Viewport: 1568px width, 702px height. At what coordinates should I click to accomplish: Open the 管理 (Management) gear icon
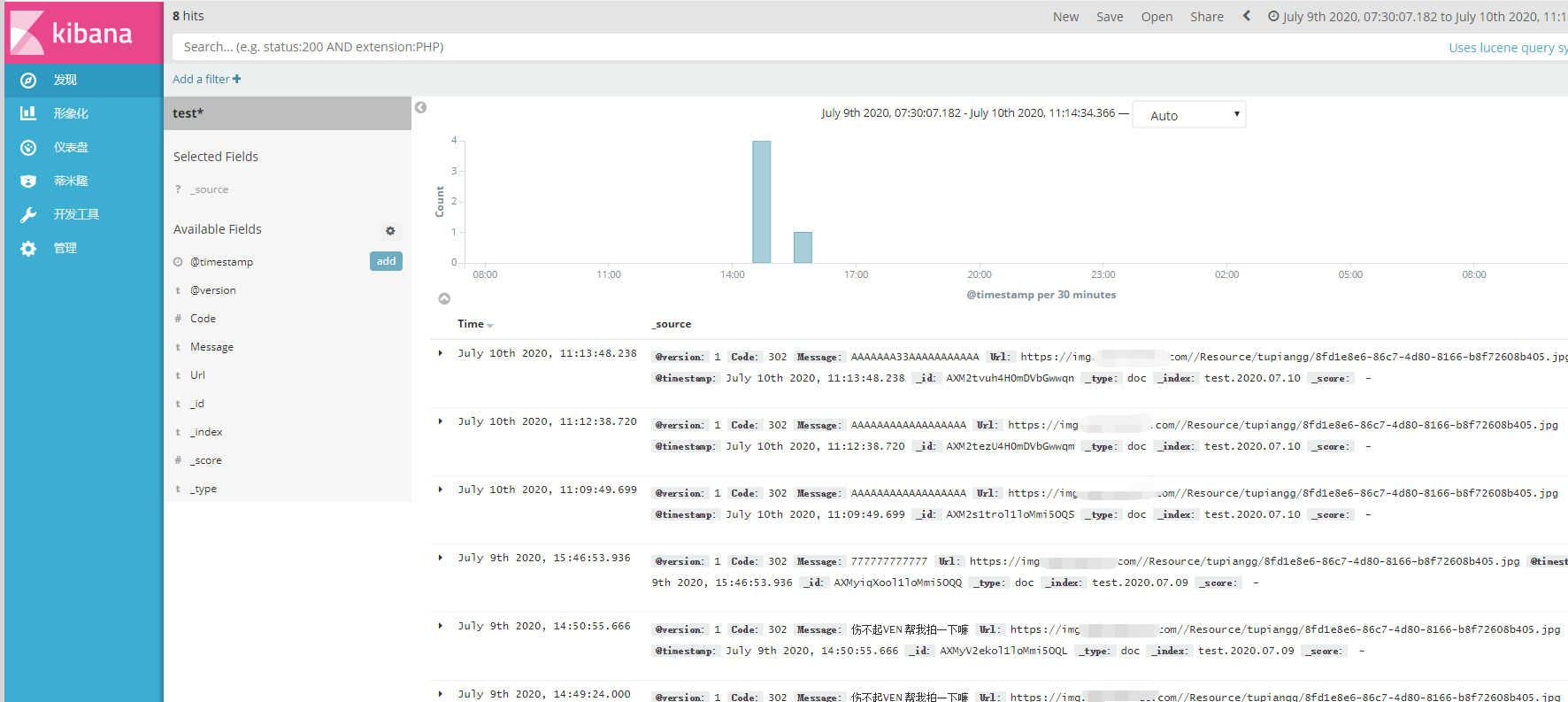click(28, 249)
